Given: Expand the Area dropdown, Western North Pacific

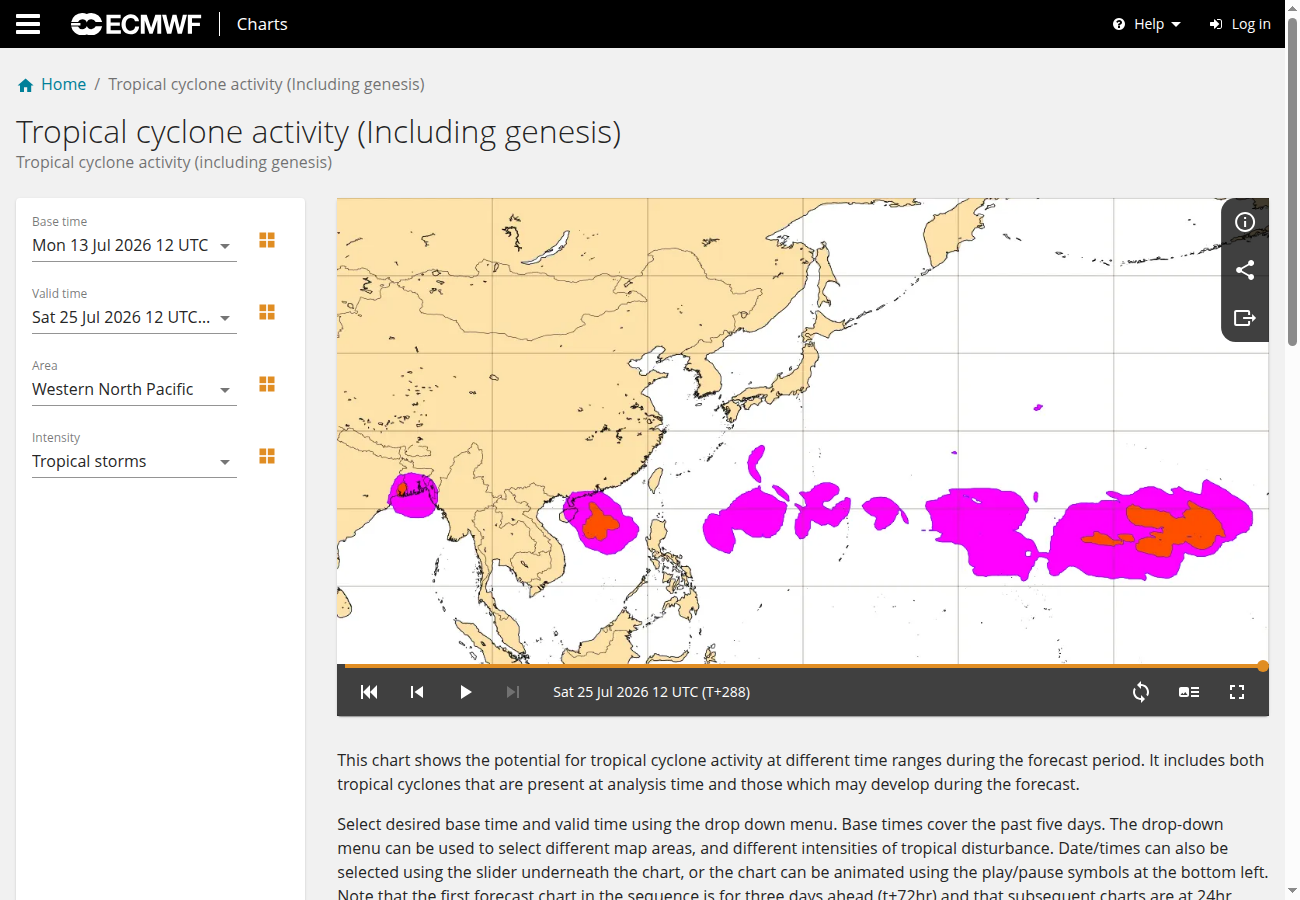Looking at the screenshot, I should pyautogui.click(x=134, y=389).
